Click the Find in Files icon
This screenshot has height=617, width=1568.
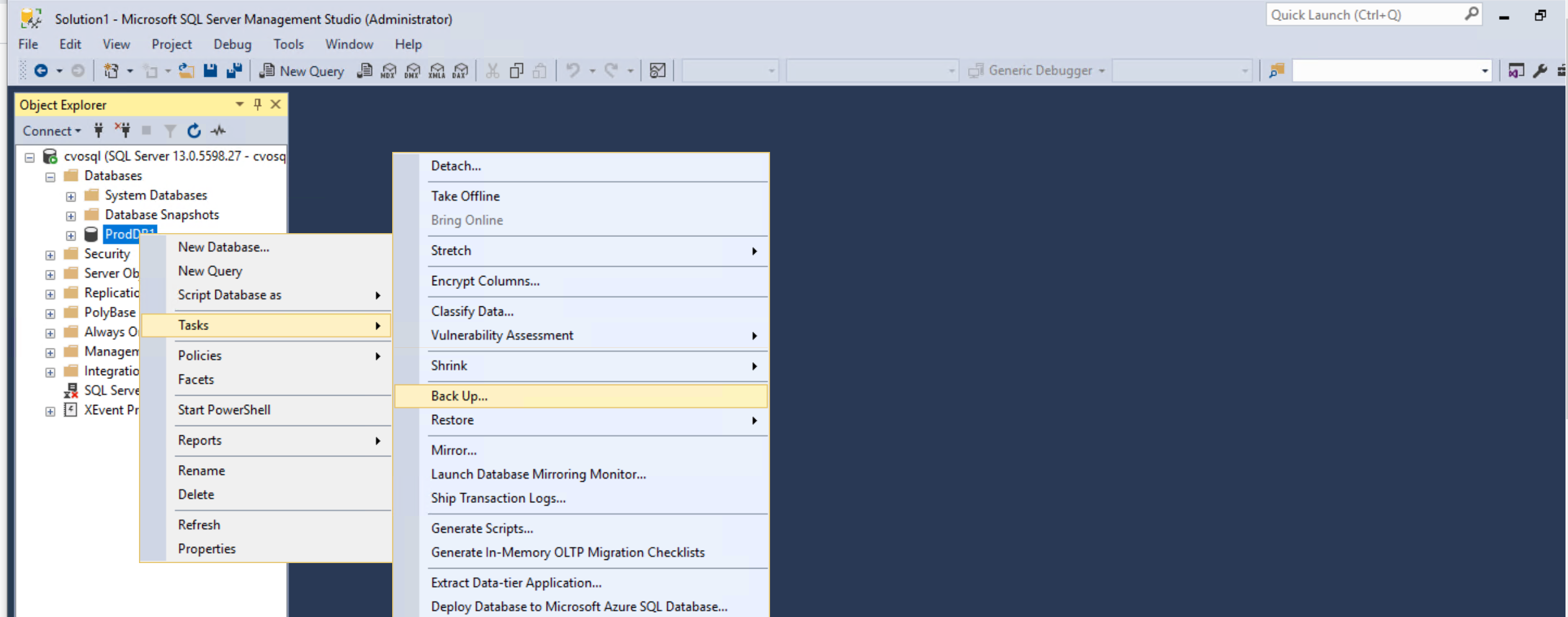(1276, 71)
